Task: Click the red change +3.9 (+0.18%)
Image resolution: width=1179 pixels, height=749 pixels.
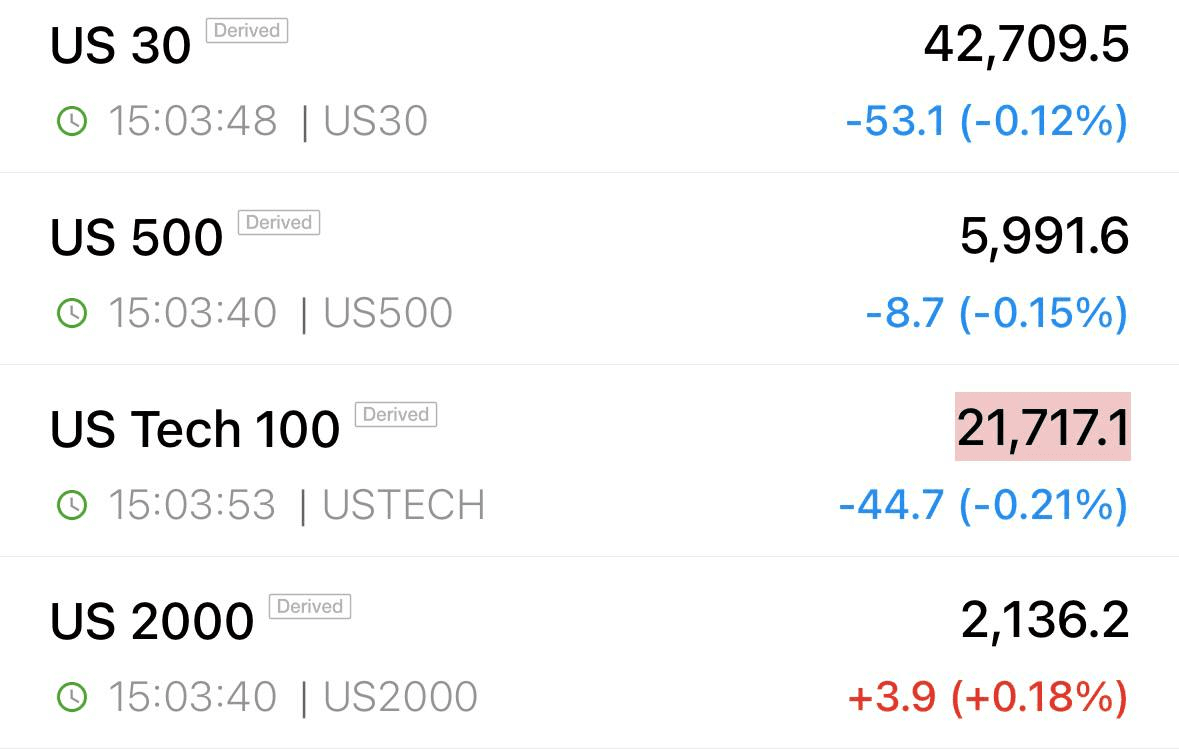Action: [x=988, y=696]
